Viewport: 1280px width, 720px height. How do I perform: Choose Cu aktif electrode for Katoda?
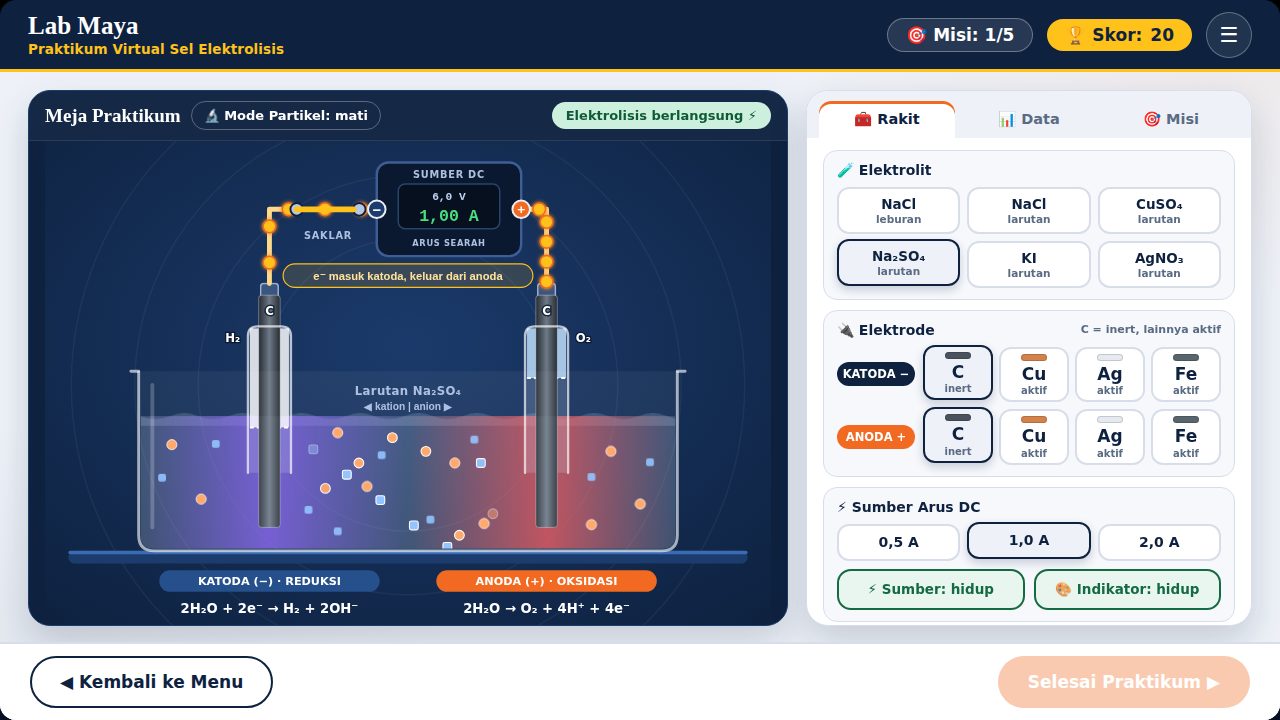(x=1034, y=374)
